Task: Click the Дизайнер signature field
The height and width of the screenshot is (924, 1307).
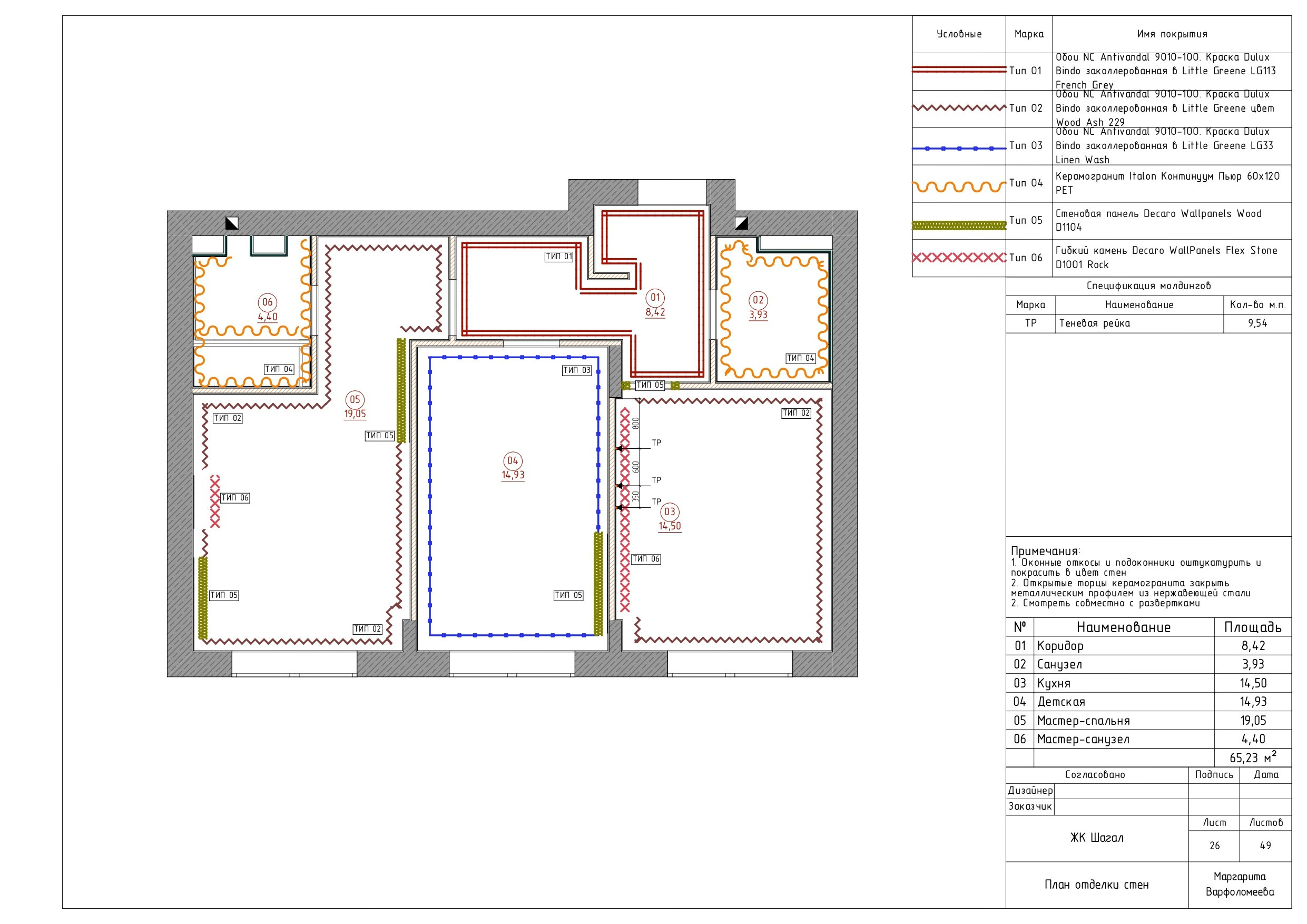Action: click(x=1121, y=791)
